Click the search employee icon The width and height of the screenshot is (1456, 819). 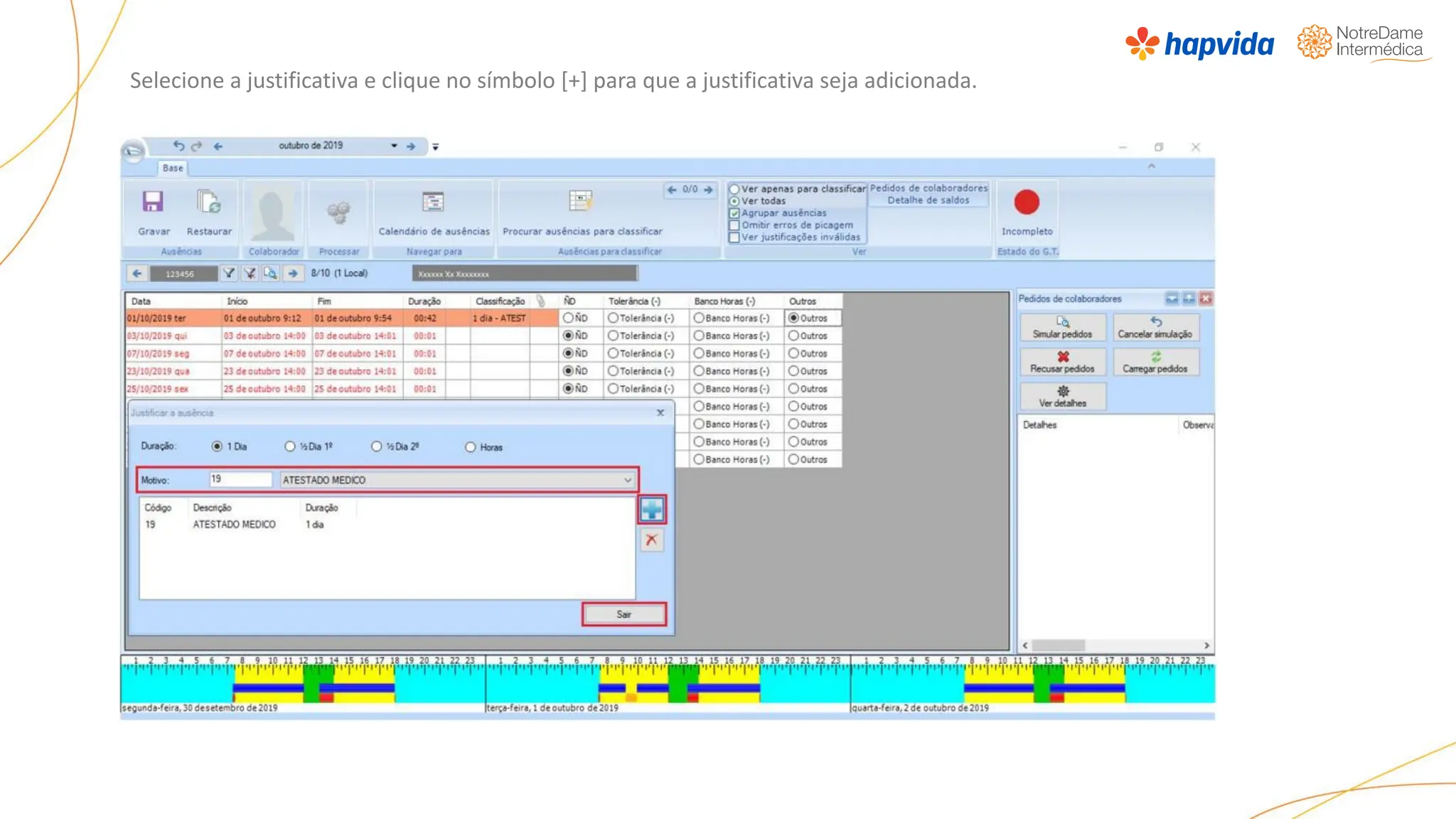pyautogui.click(x=270, y=273)
